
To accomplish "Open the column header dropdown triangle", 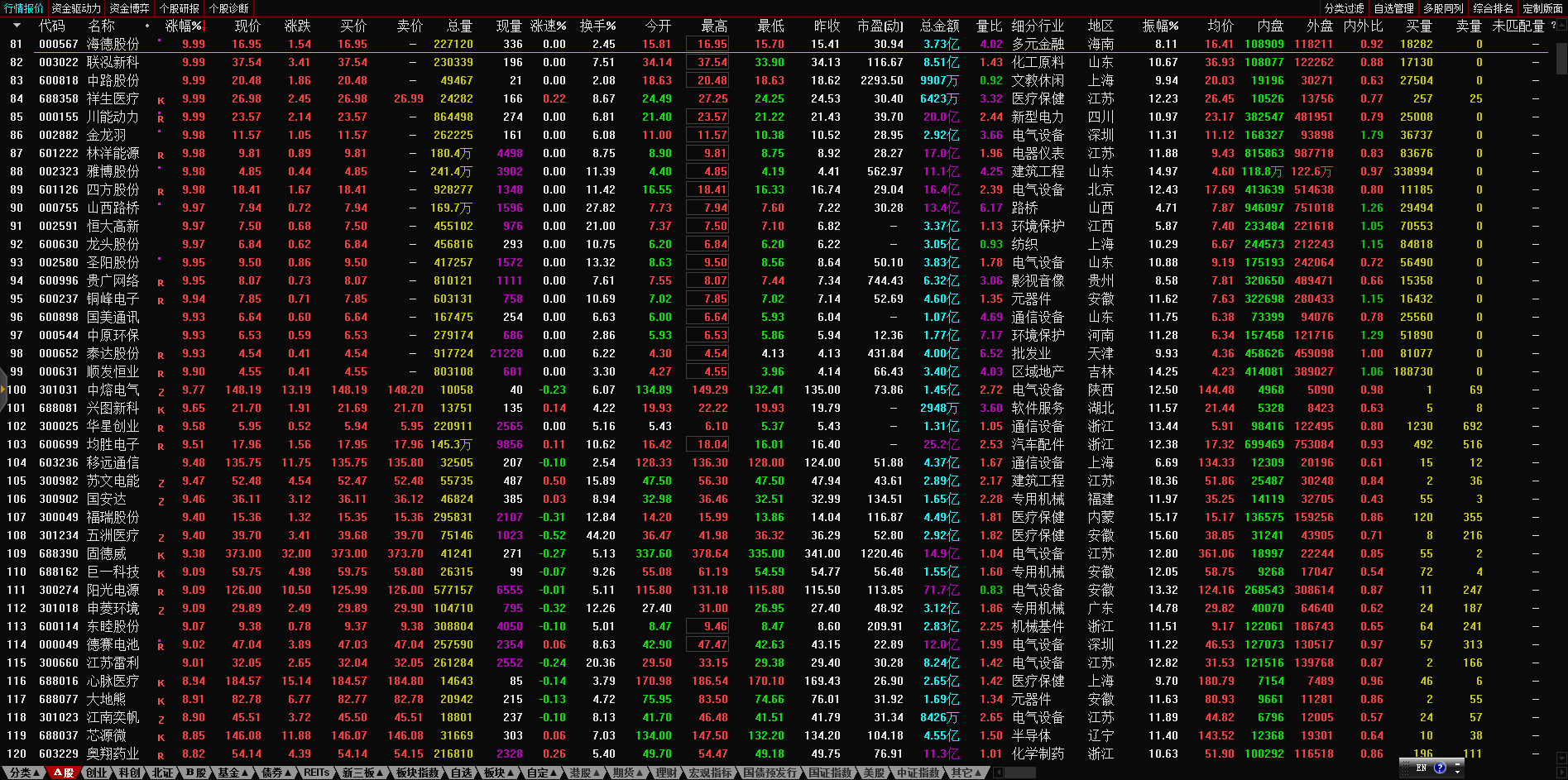I will [x=16, y=26].
